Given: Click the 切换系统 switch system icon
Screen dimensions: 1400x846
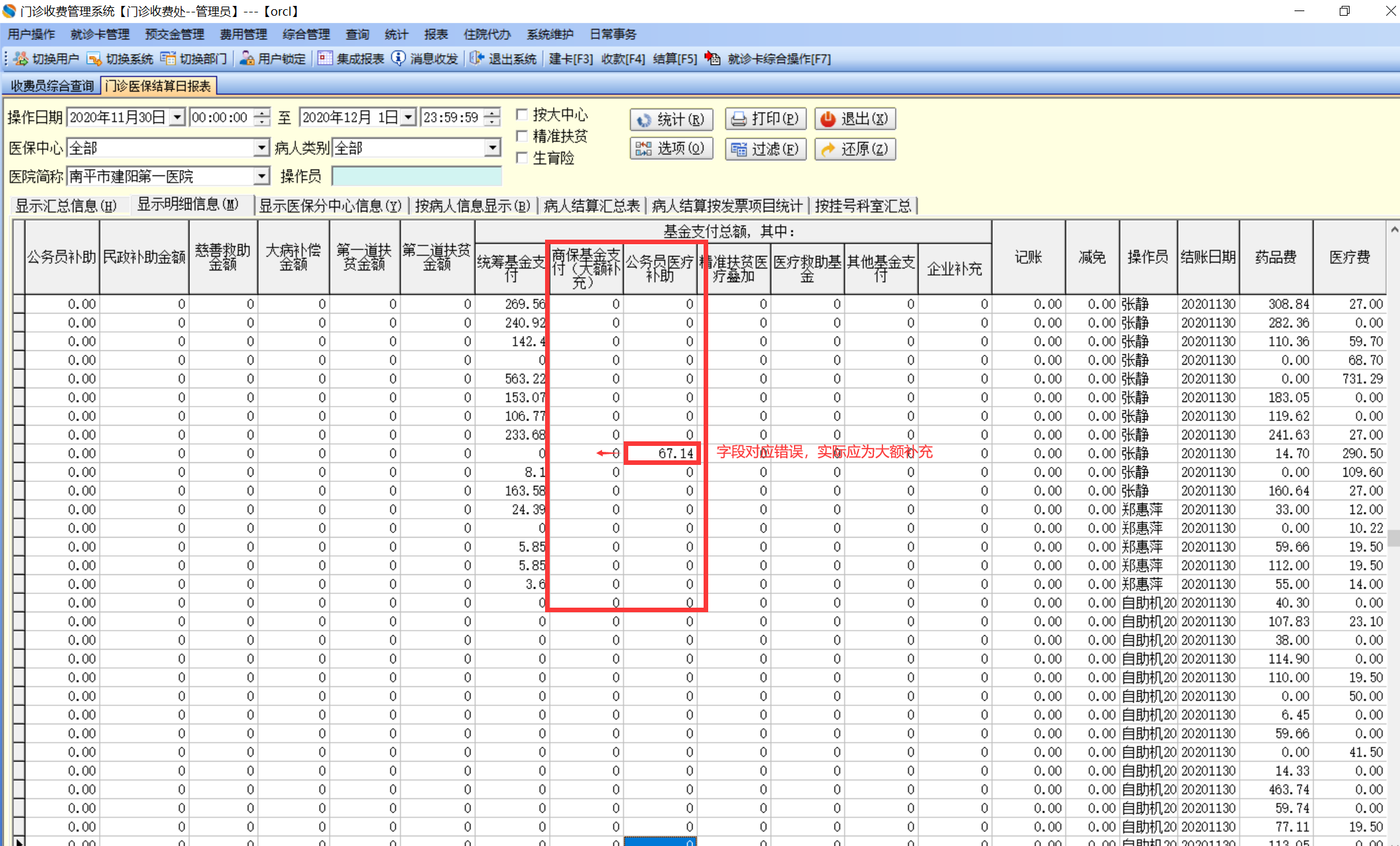Looking at the screenshot, I should click(x=94, y=59).
